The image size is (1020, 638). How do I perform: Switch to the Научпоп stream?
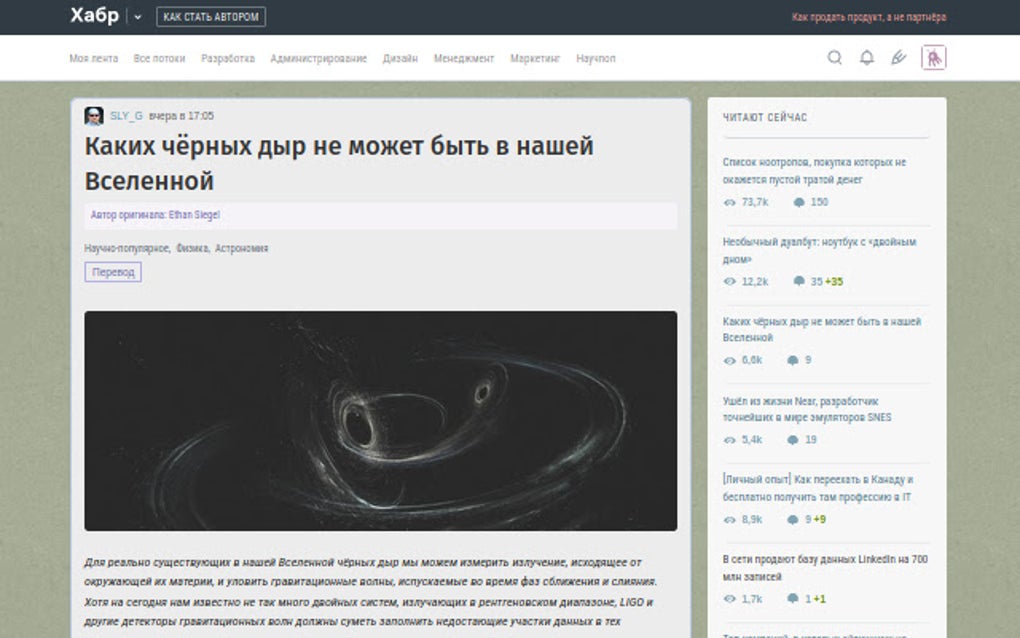[595, 59]
